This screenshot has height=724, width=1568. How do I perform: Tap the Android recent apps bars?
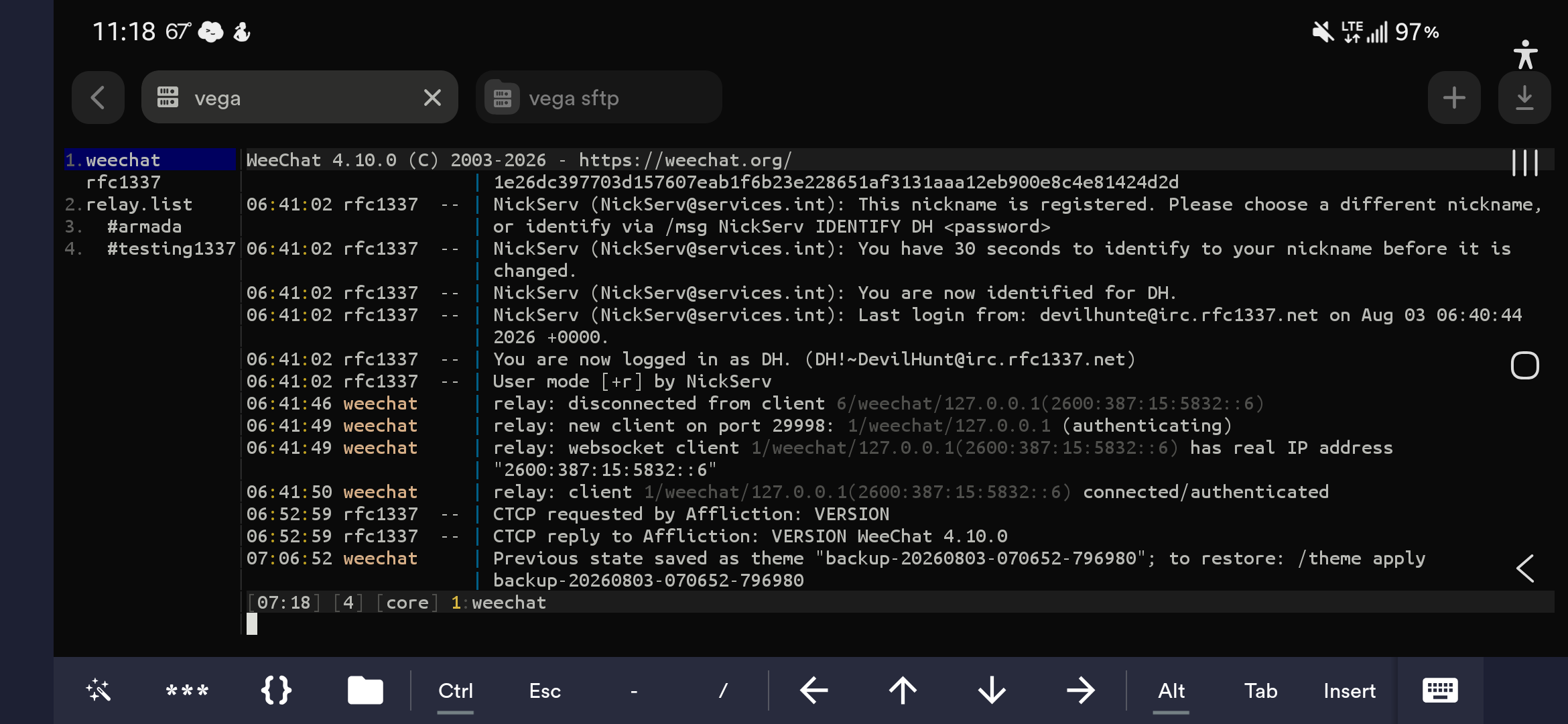(x=1525, y=162)
